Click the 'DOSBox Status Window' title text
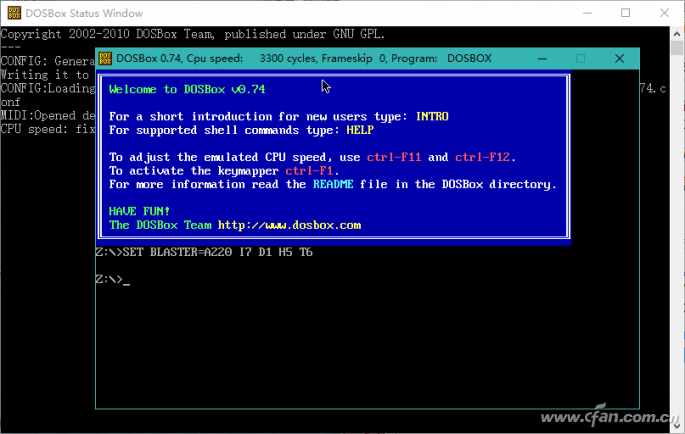 tap(84, 13)
